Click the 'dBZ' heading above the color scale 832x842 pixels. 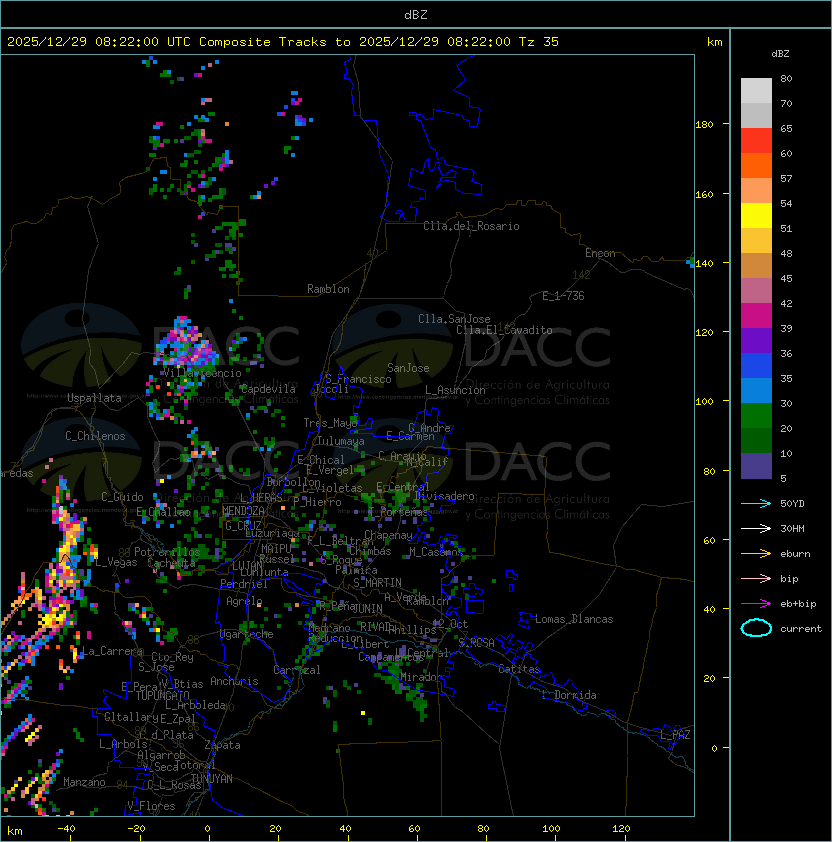780,54
